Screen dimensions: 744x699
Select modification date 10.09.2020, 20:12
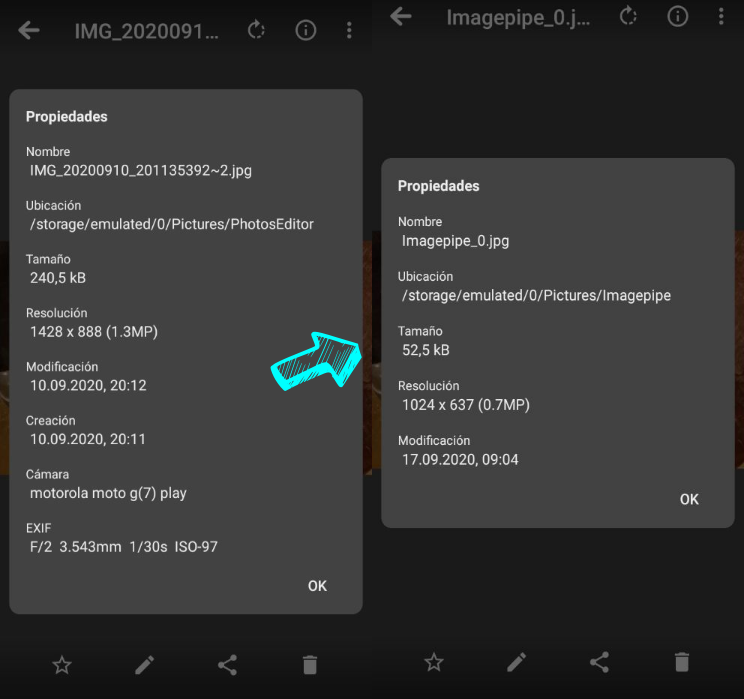point(88,385)
